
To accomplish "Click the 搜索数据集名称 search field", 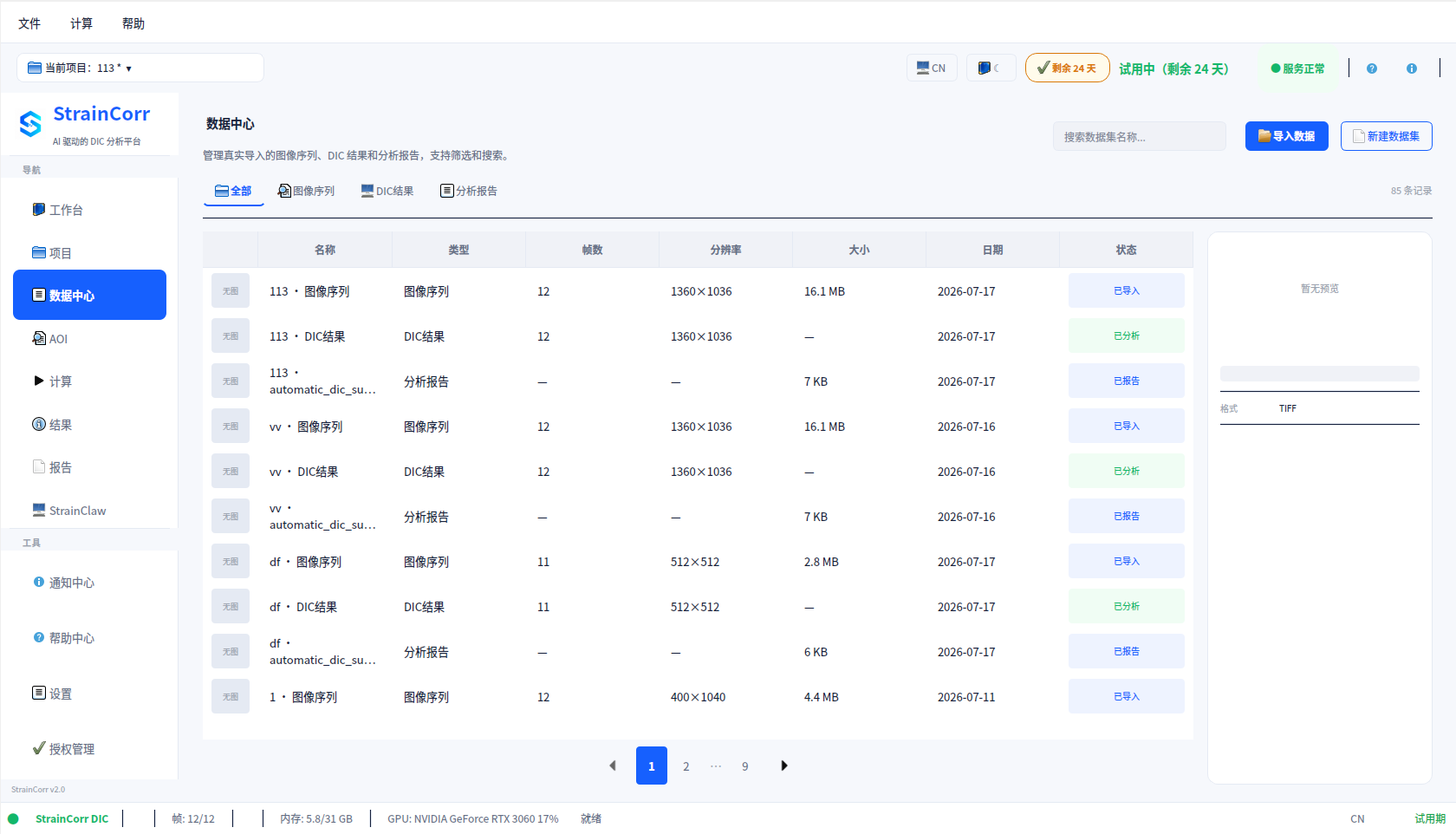I will click(x=1139, y=136).
